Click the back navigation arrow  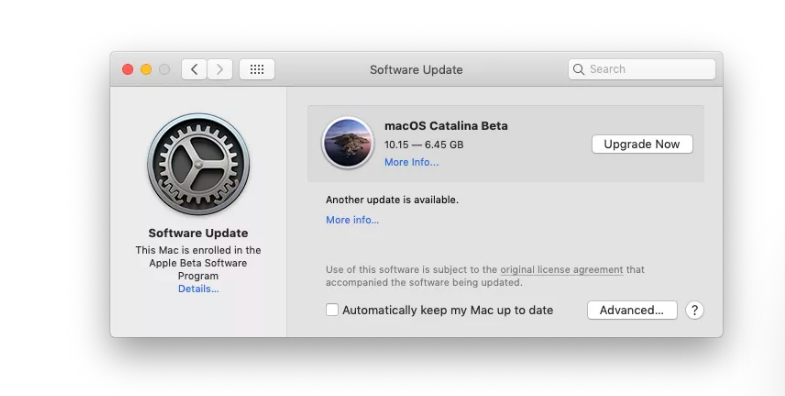coord(195,69)
